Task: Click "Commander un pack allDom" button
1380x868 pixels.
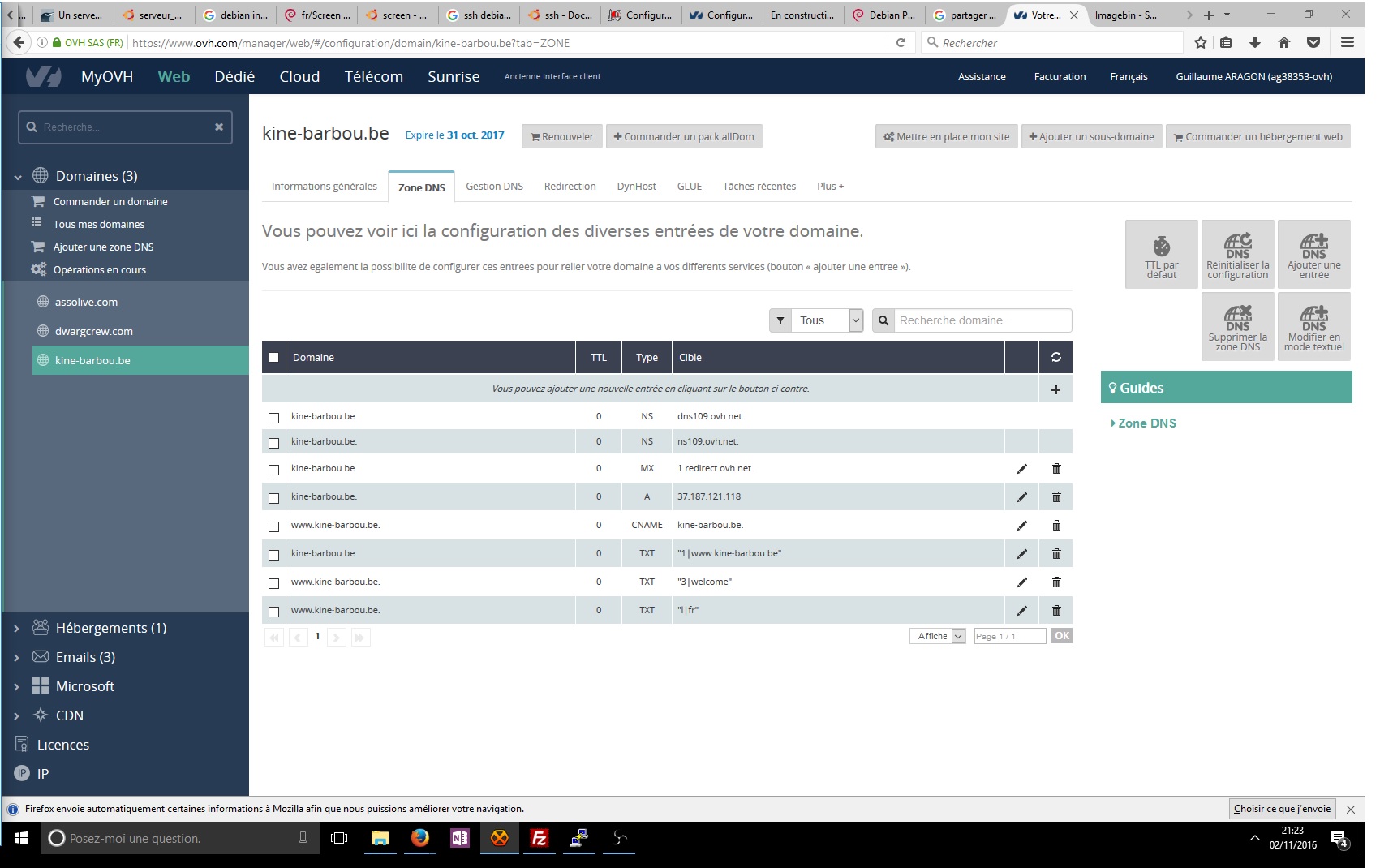Action: [x=684, y=136]
